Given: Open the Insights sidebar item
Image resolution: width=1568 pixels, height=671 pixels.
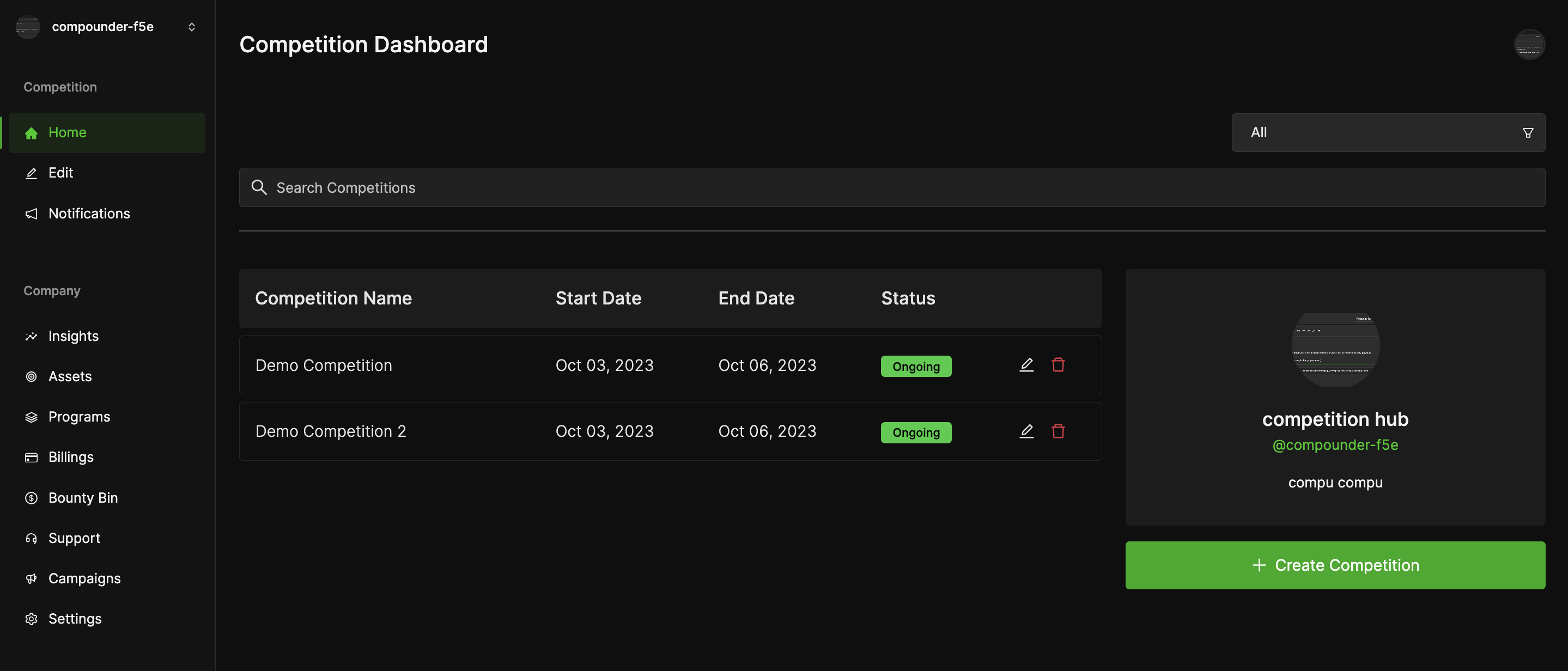Looking at the screenshot, I should tap(73, 336).
